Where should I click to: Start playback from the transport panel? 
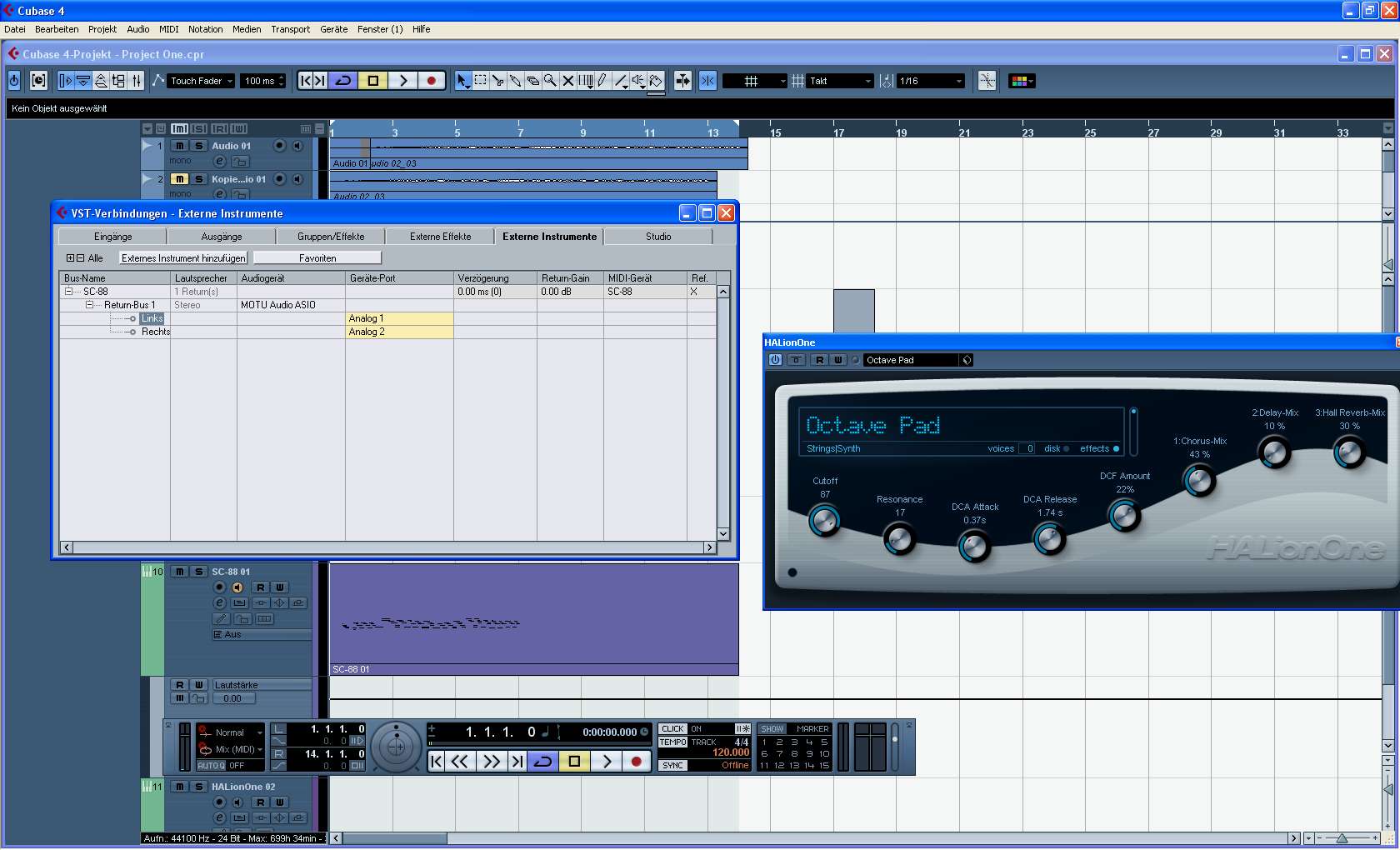pos(607,761)
